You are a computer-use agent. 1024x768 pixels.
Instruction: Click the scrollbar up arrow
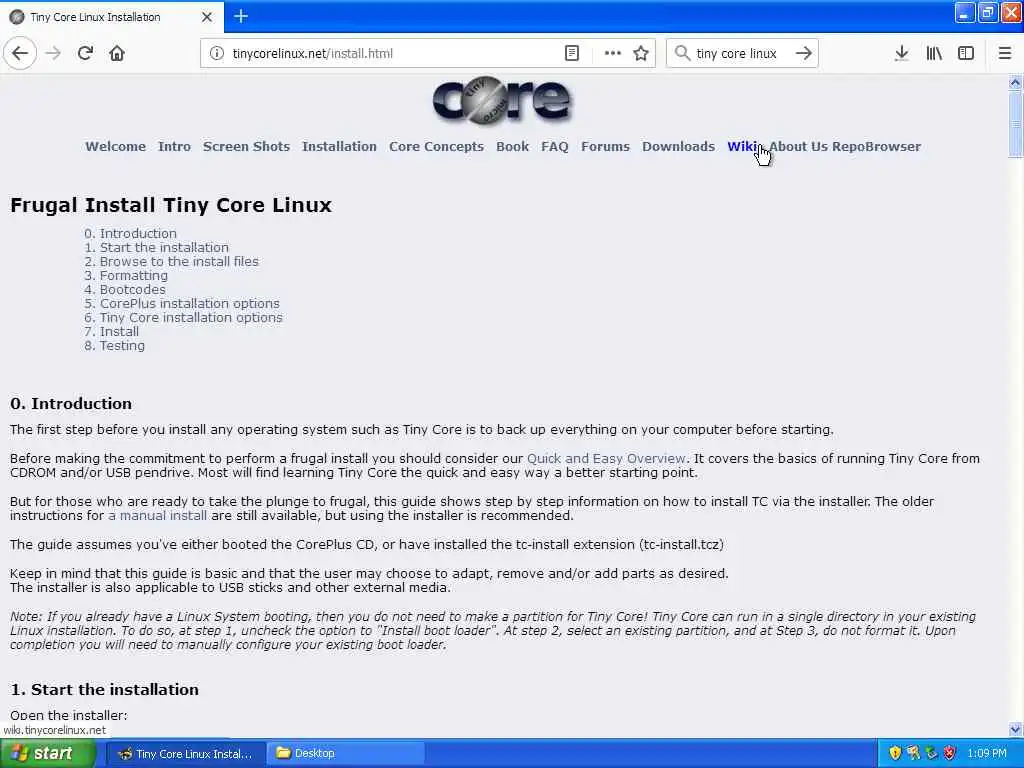pos(1015,82)
